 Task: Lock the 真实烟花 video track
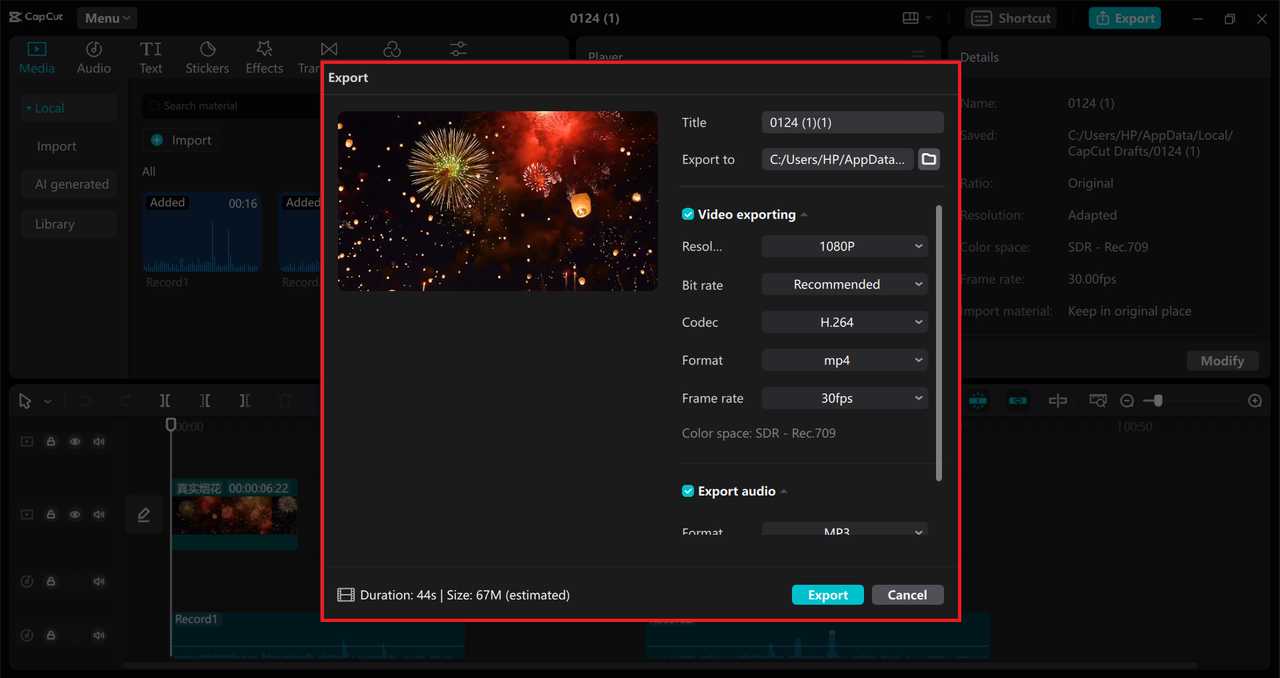pyautogui.click(x=51, y=514)
